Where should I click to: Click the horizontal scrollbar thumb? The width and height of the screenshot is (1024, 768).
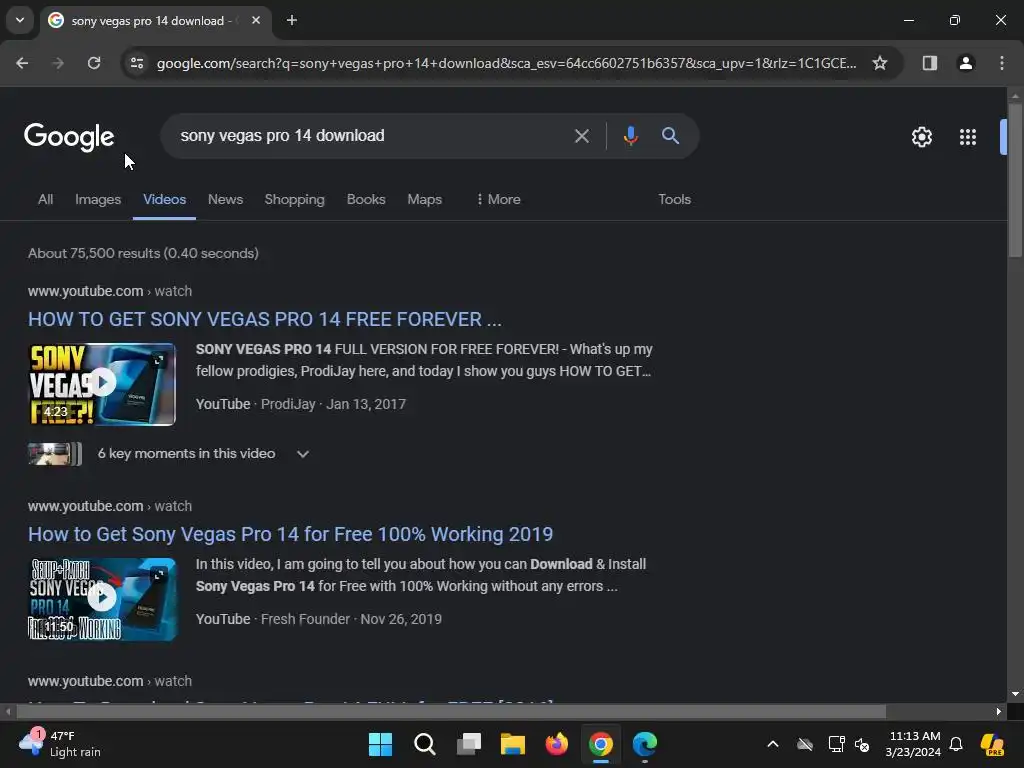[451, 711]
